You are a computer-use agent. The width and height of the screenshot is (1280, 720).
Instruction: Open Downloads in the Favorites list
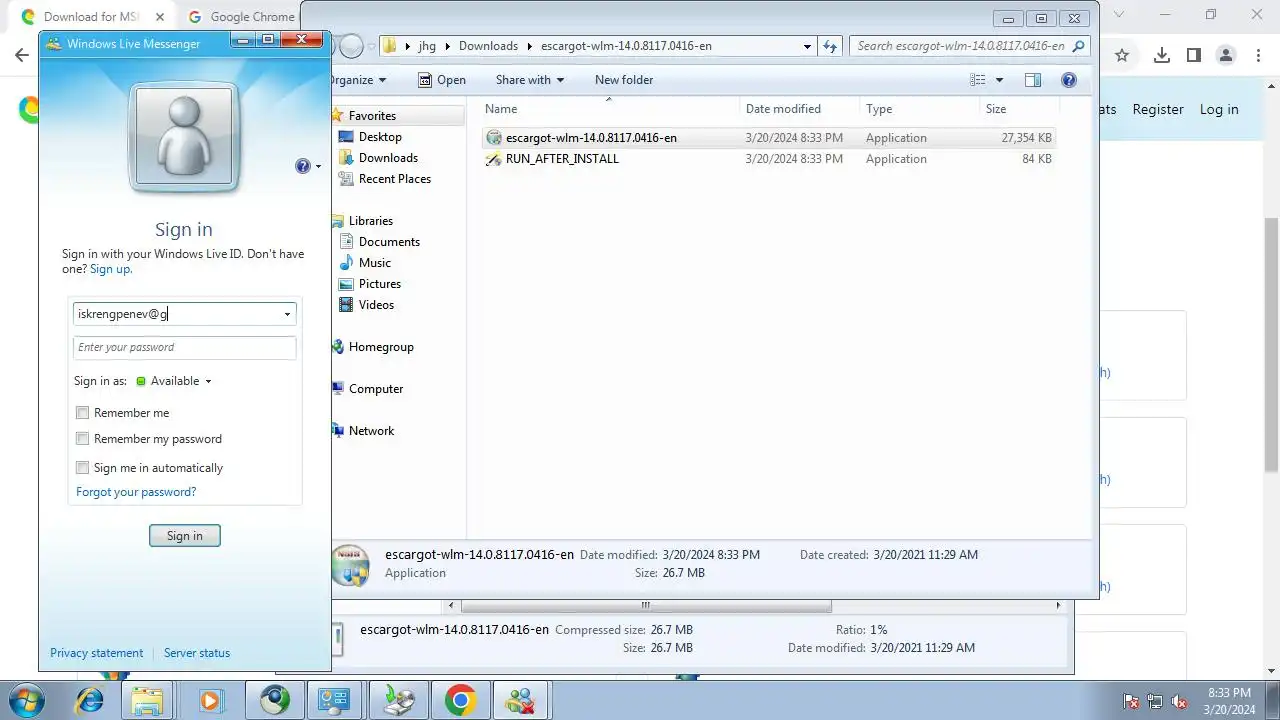pos(388,158)
